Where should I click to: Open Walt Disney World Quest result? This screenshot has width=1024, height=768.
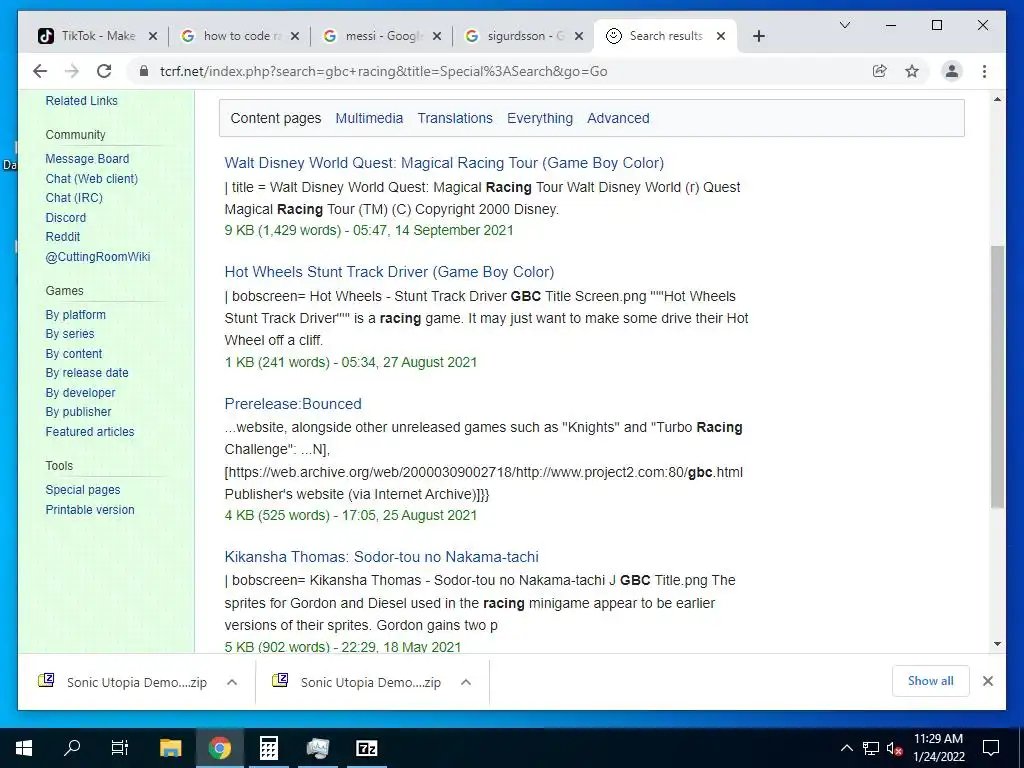444,163
